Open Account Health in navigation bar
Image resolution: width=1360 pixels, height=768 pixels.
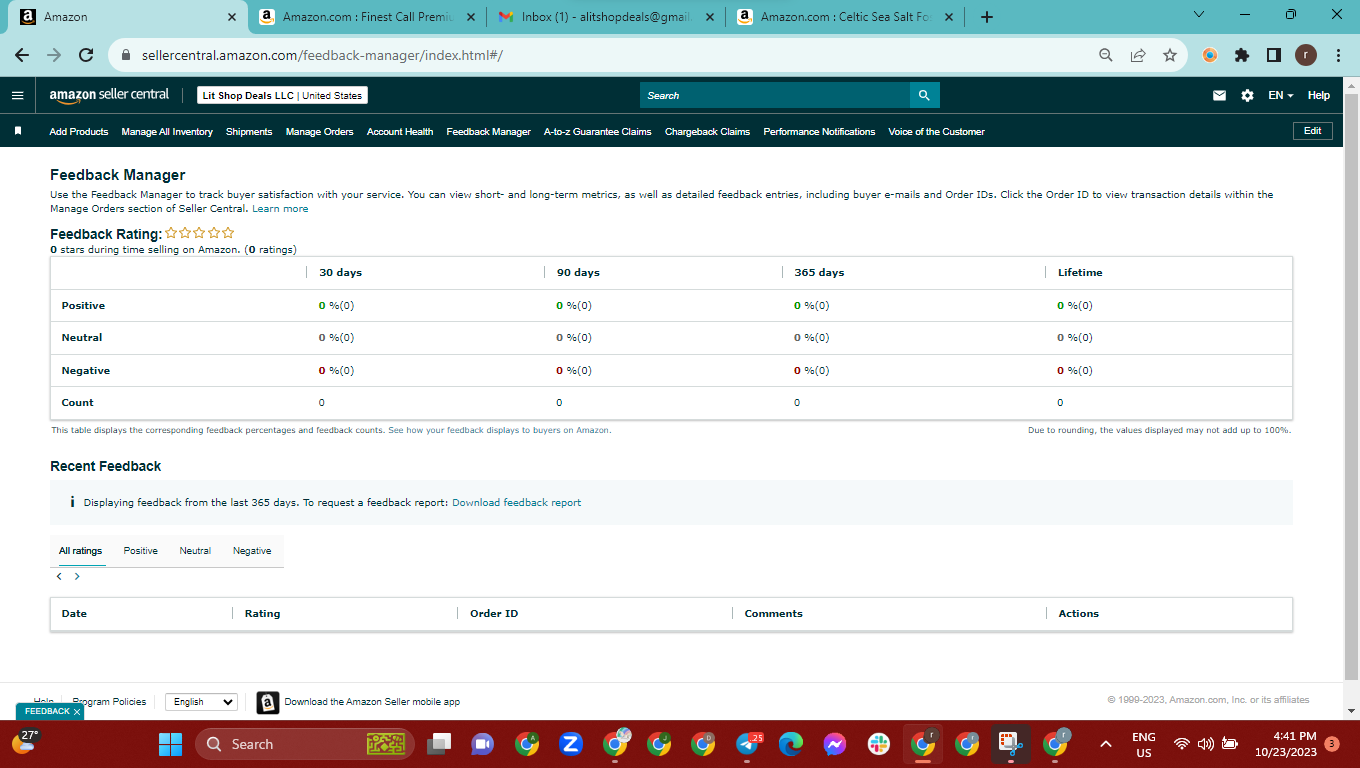coord(400,132)
